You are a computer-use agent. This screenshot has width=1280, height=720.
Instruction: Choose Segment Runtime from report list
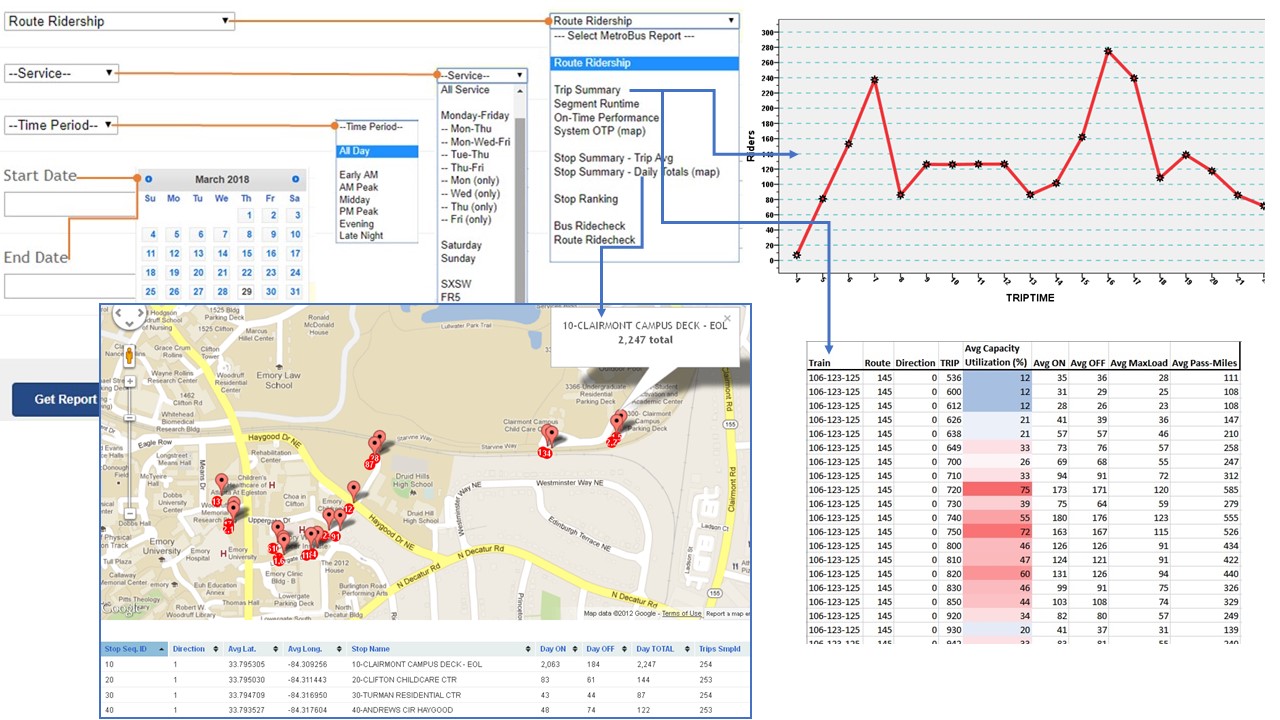click(597, 104)
